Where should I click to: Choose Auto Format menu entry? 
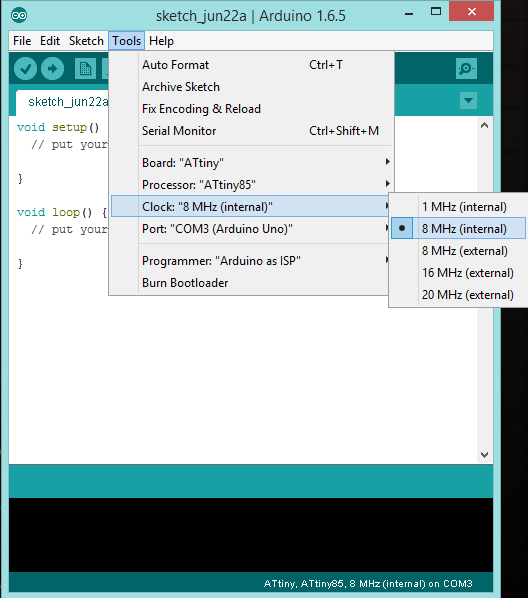pyautogui.click(x=251, y=65)
